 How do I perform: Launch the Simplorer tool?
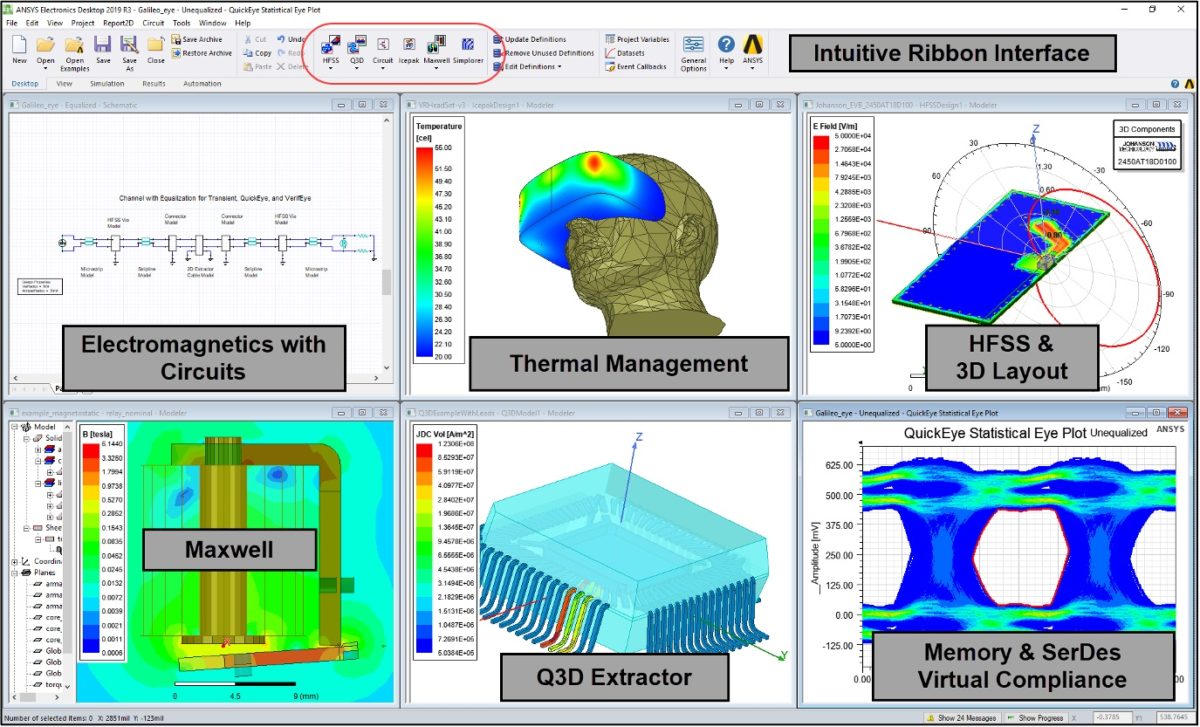pyautogui.click(x=469, y=45)
